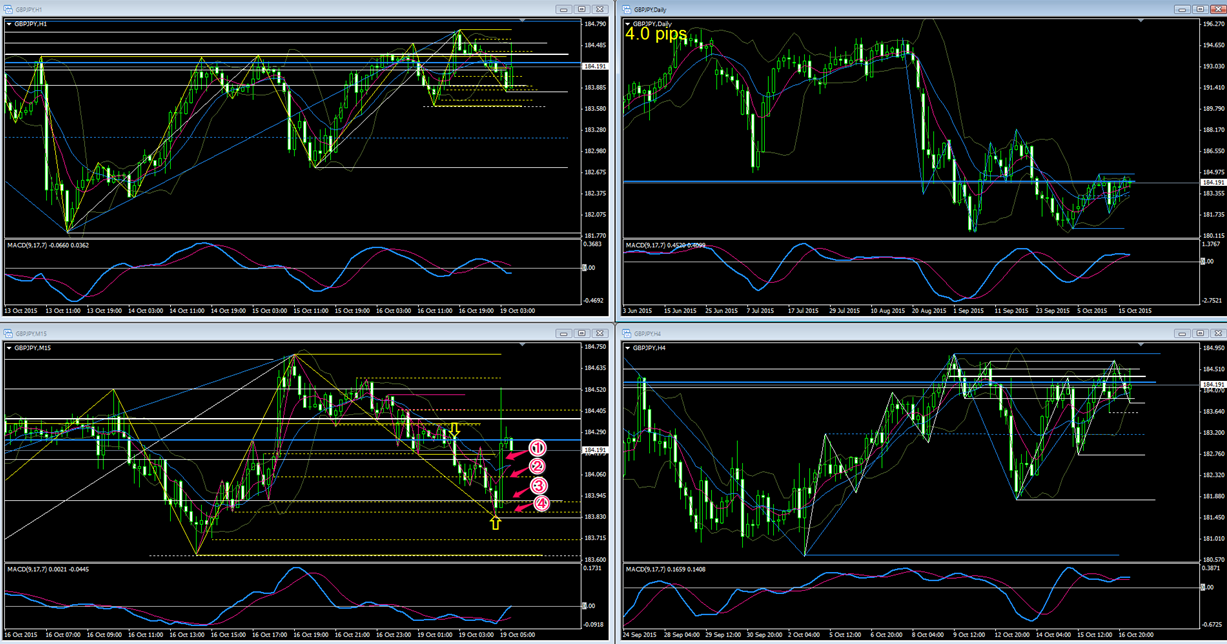Click the 184.191 price label on H1 chart

coord(594,67)
